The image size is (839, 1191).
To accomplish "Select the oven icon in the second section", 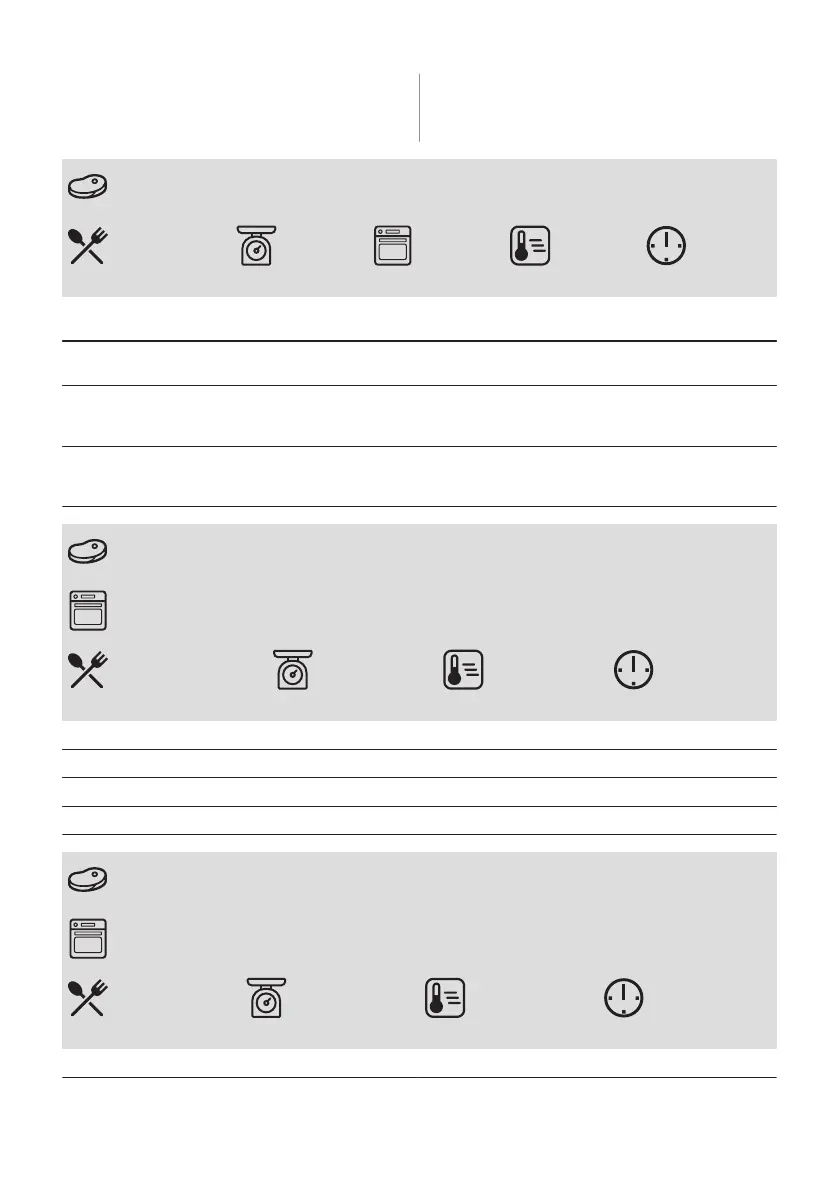I will point(88,611).
